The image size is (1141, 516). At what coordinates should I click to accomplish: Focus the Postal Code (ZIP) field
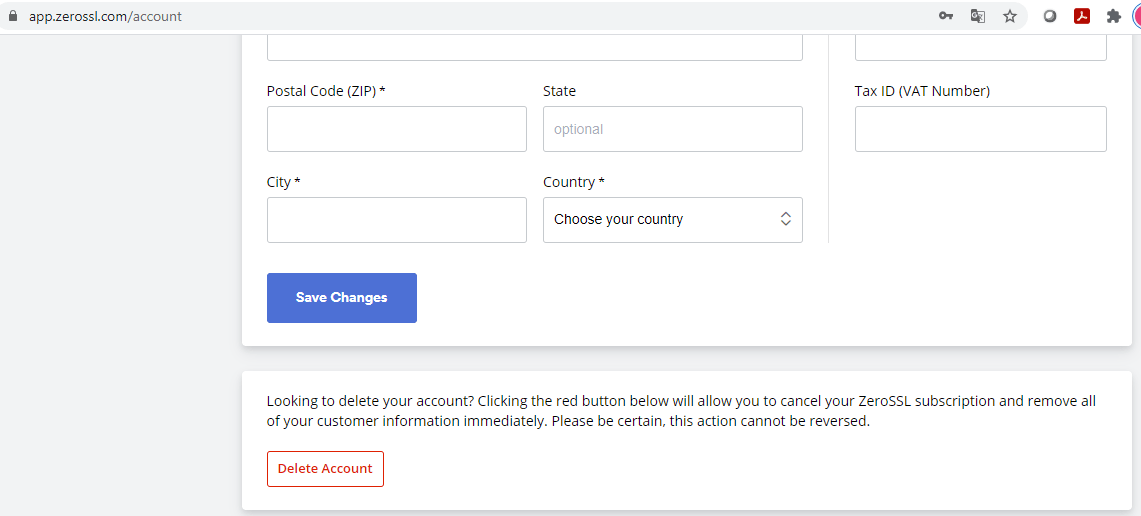point(397,129)
